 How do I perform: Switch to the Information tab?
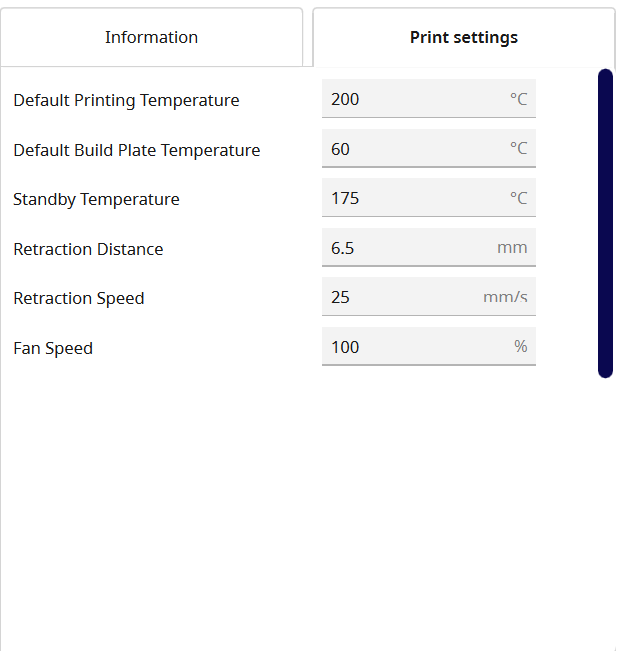[x=152, y=37]
